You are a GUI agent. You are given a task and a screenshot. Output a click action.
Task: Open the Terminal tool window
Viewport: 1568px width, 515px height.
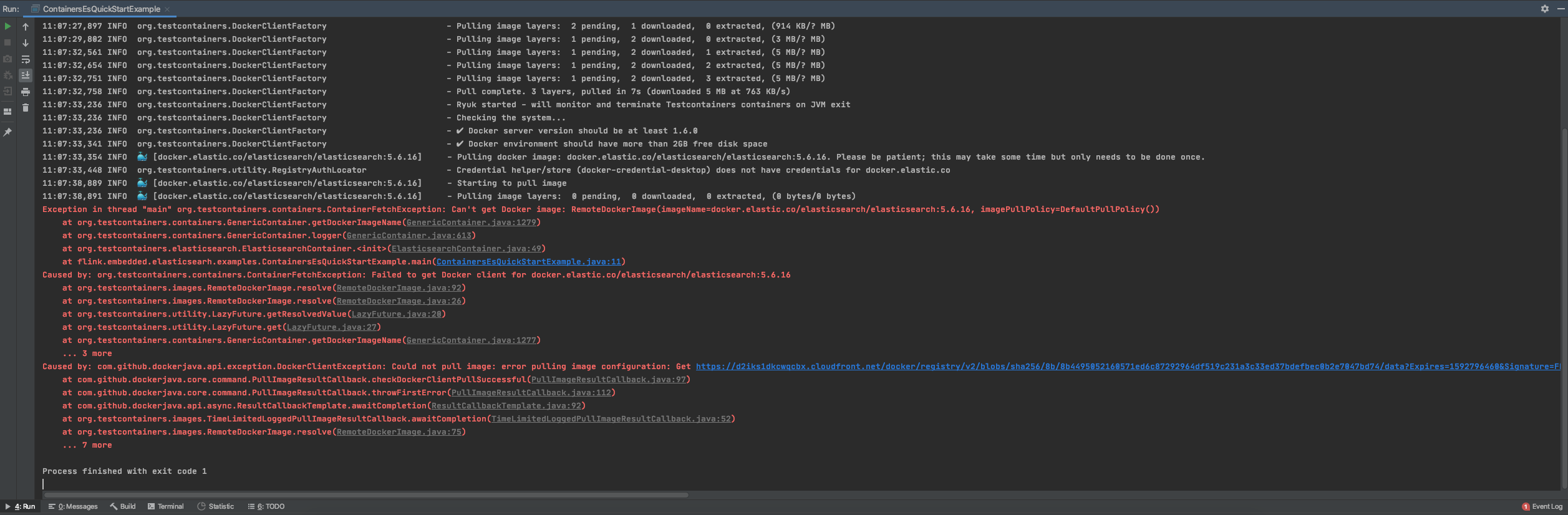[x=165, y=506]
